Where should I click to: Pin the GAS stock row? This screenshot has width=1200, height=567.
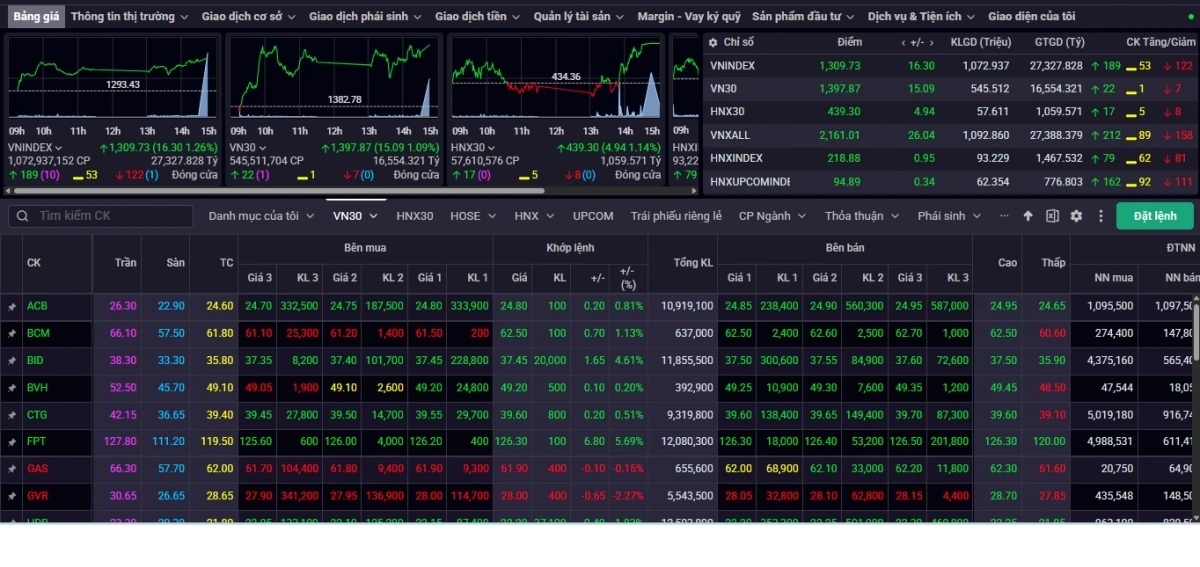point(12,468)
